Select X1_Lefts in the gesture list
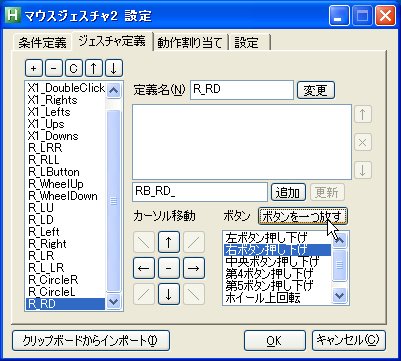 [66, 112]
